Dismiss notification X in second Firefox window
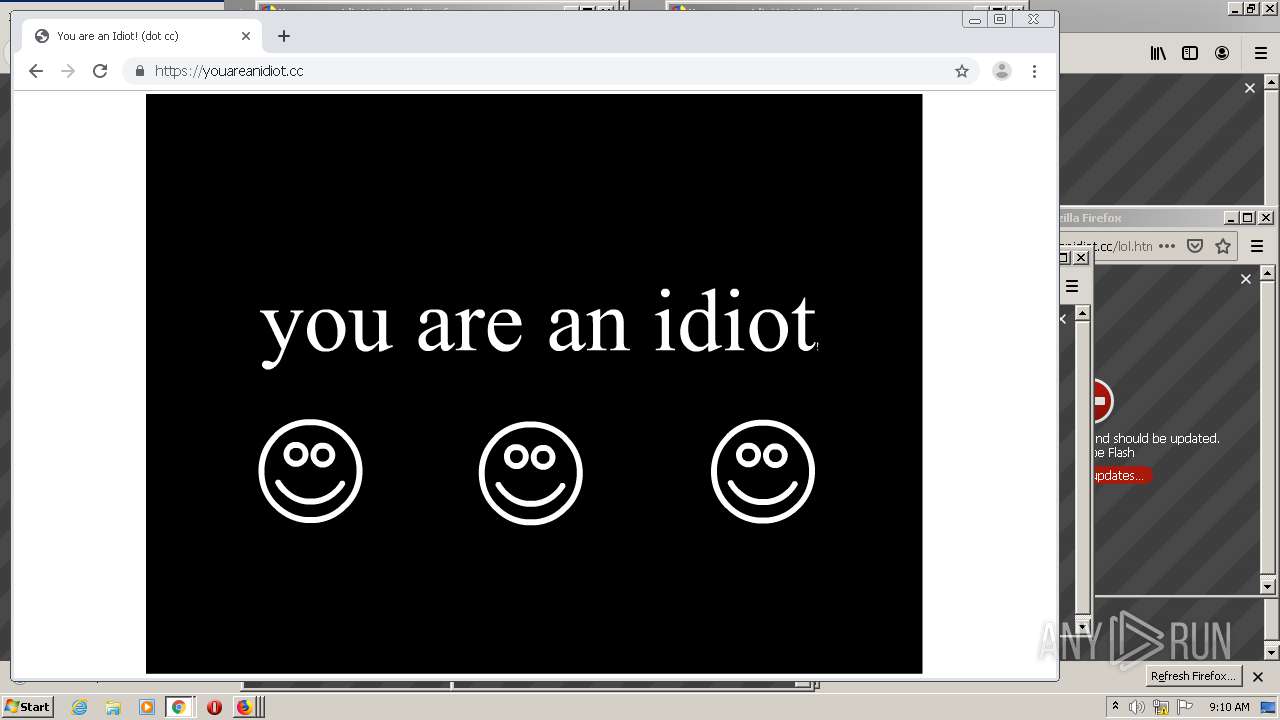This screenshot has height=720, width=1280. pyautogui.click(x=1246, y=279)
